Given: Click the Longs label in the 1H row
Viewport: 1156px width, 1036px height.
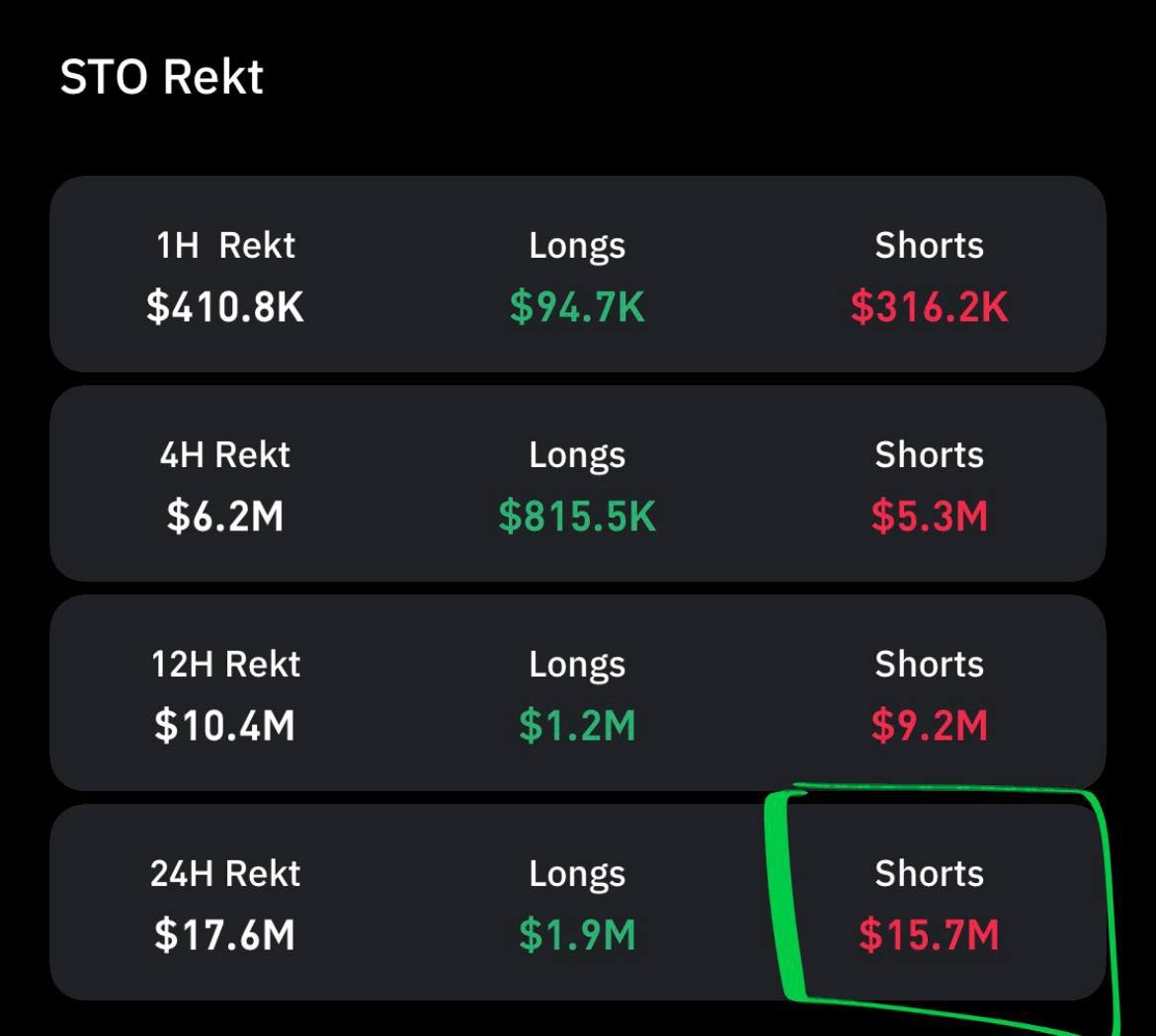Looking at the screenshot, I should pyautogui.click(x=577, y=245).
